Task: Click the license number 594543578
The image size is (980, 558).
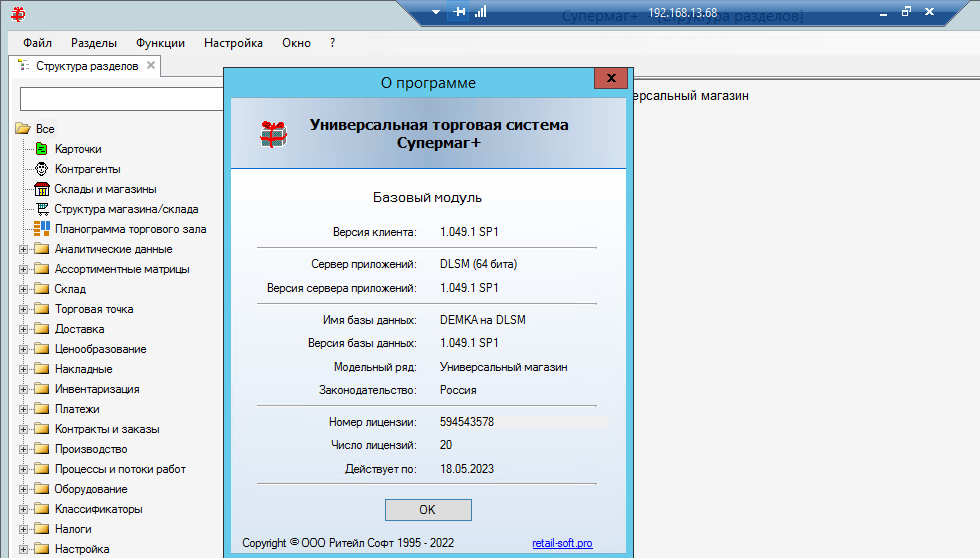Action: click(x=467, y=422)
